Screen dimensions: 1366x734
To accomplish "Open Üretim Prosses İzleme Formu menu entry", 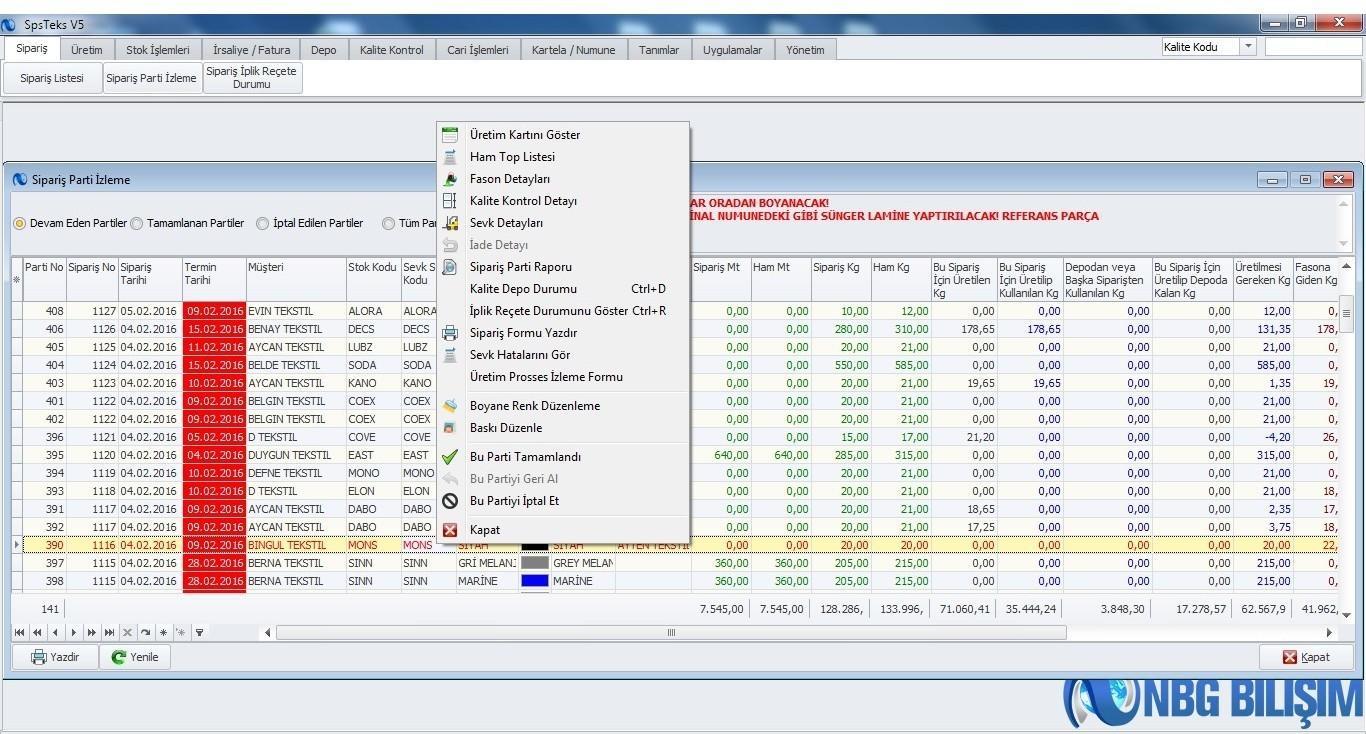I will click(562, 377).
